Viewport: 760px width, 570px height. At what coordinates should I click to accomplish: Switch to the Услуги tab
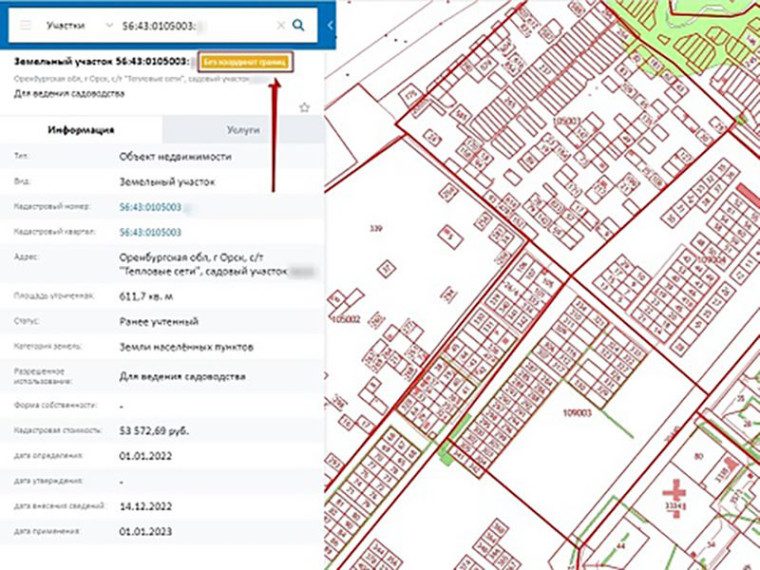pyautogui.click(x=243, y=129)
